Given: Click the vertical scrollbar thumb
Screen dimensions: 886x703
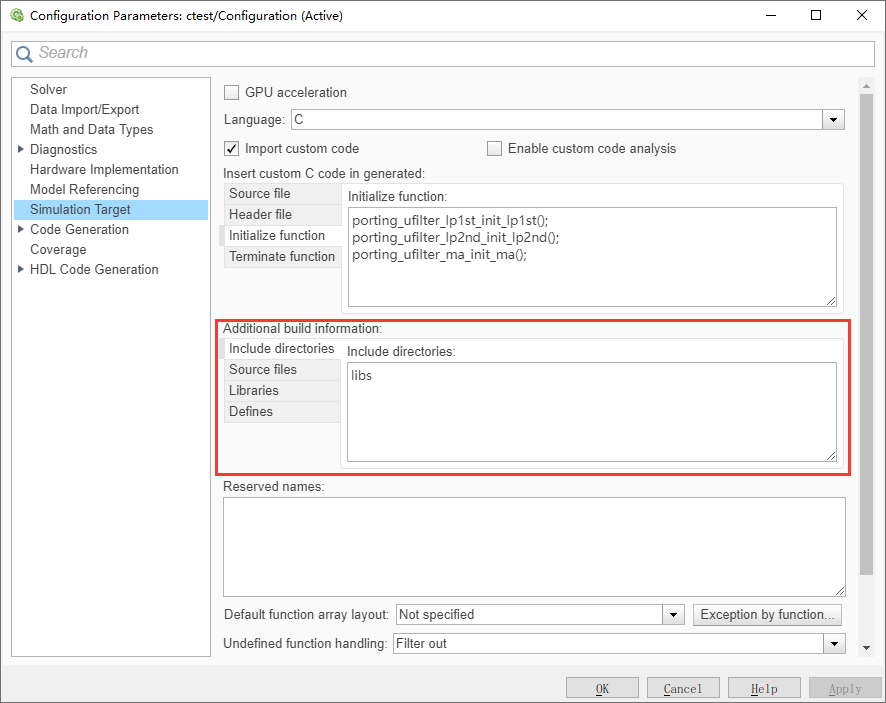Looking at the screenshot, I should click(866, 335).
